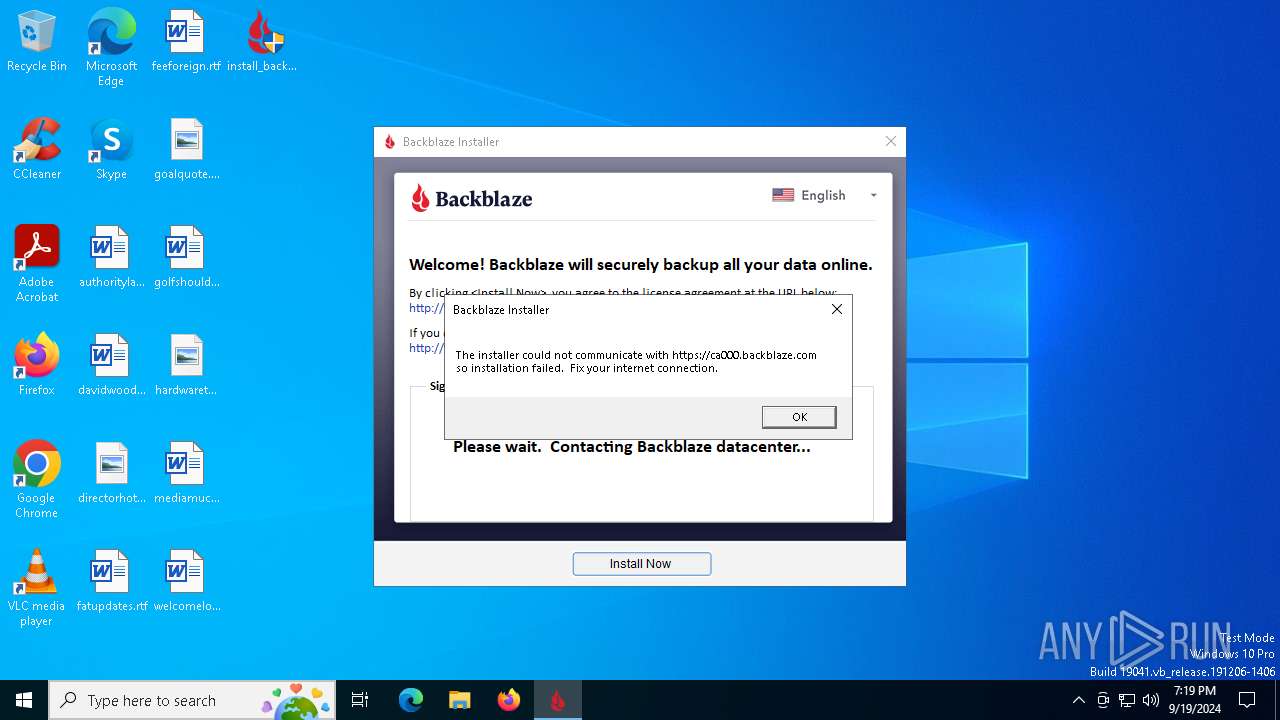Open Skype desktop shortcut
The width and height of the screenshot is (1280, 720).
pos(111,150)
